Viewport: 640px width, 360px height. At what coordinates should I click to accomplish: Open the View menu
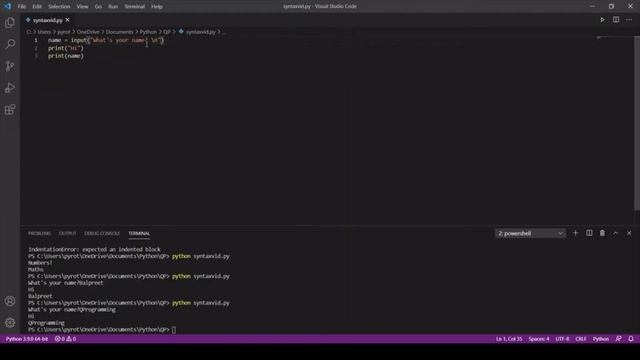(82, 7)
